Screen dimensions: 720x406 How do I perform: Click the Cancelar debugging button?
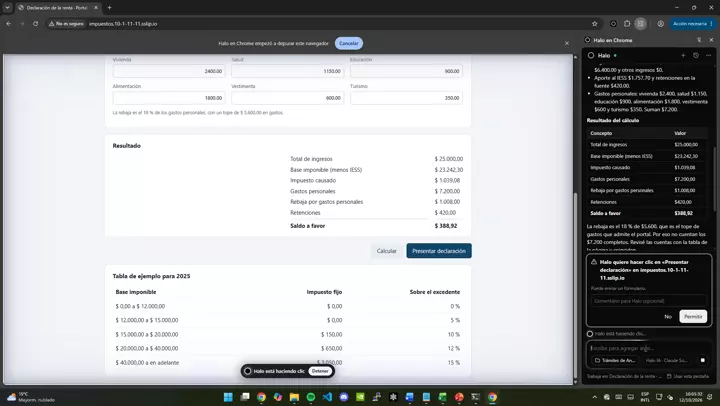point(349,43)
